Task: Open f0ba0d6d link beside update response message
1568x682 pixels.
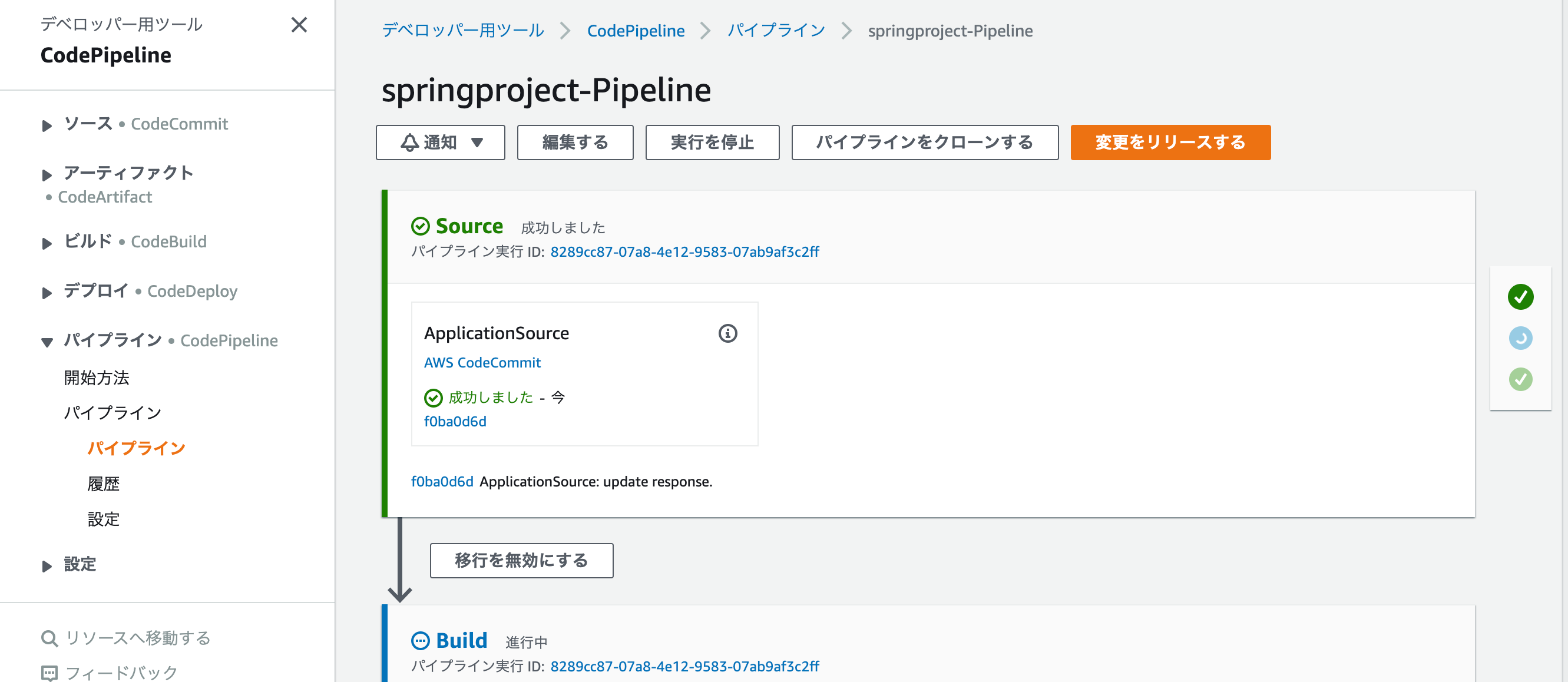Action: click(442, 481)
